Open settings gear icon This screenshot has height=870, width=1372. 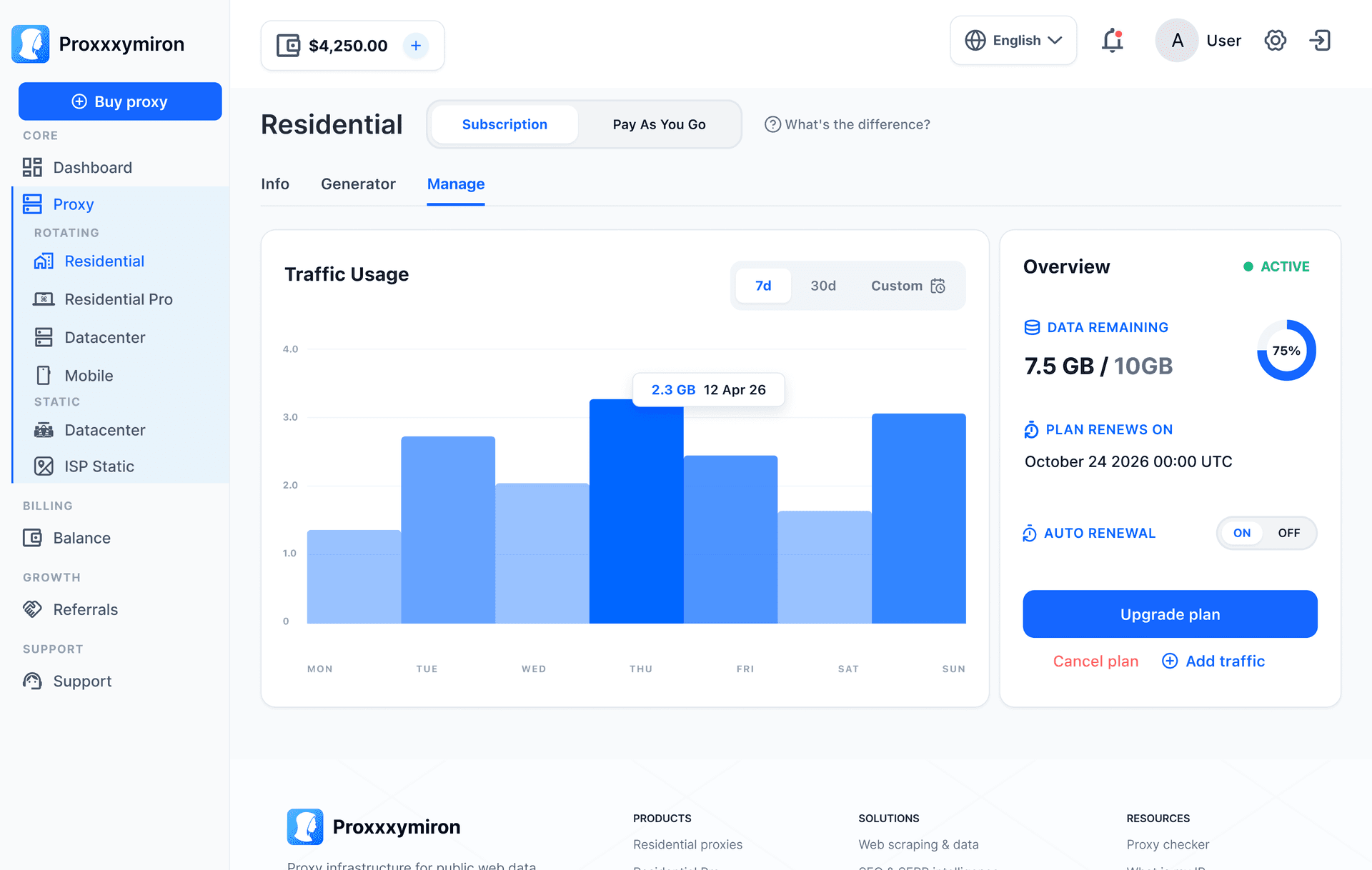click(1276, 41)
